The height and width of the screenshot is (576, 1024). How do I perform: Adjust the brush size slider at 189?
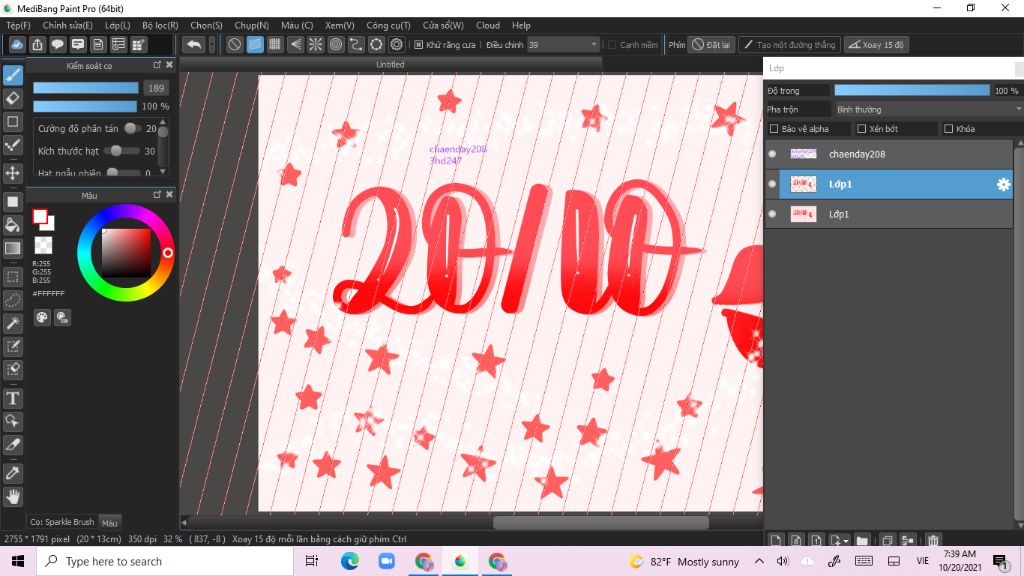tap(86, 88)
